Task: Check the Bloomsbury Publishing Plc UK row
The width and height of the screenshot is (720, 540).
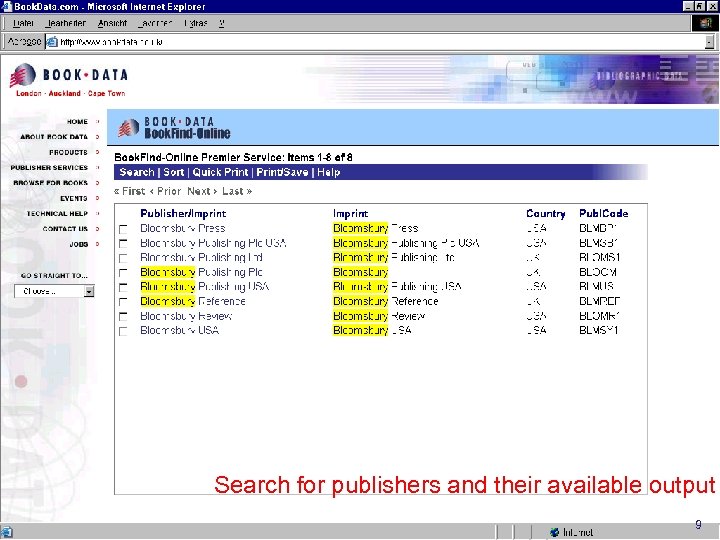Action: 123,273
